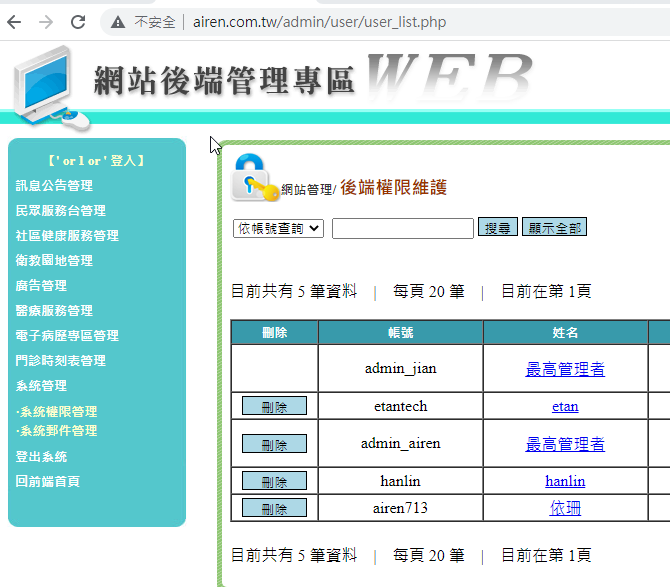The width and height of the screenshot is (670, 587).
Task: Delete the admin_airen account row
Action: [274, 443]
